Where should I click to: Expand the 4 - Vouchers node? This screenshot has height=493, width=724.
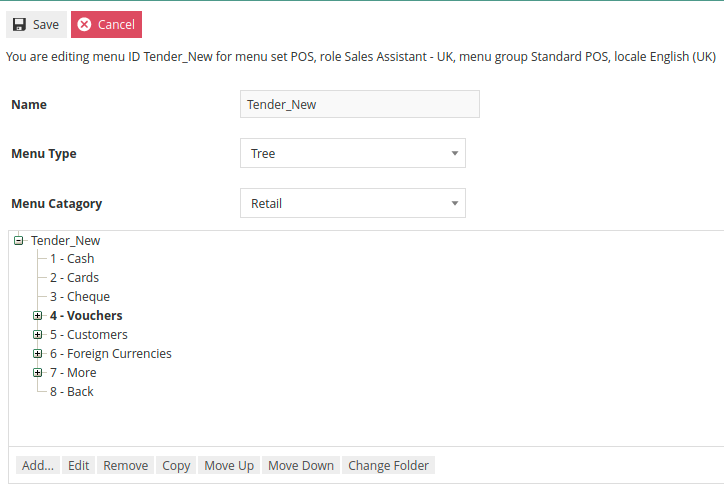pyautogui.click(x=38, y=316)
